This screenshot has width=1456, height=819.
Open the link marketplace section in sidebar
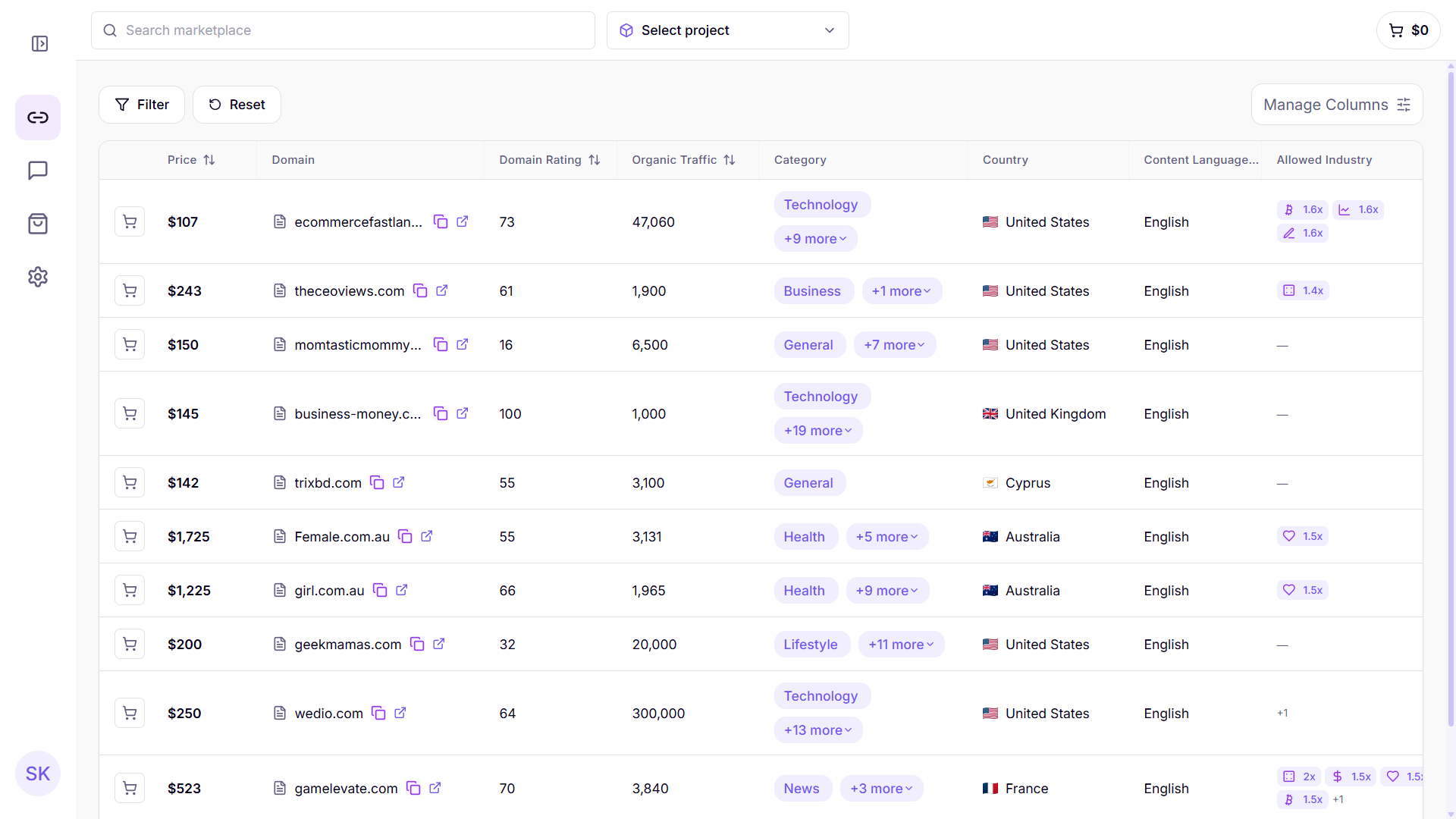[38, 118]
